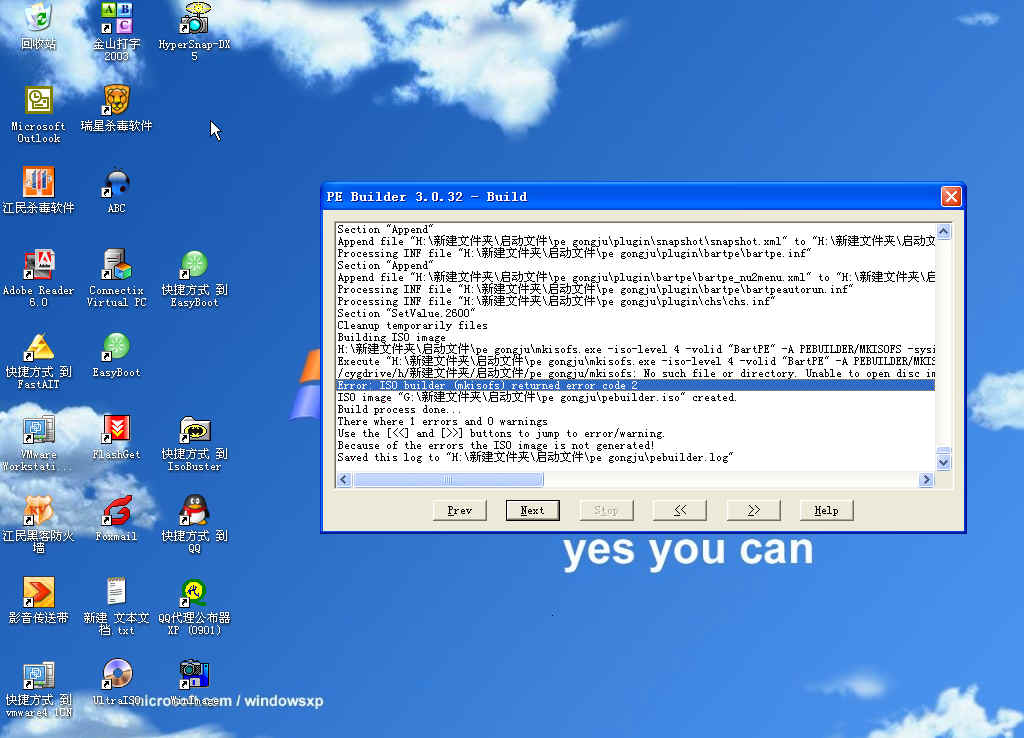Image resolution: width=1024 pixels, height=738 pixels.
Task: Click Next in the PE Builder dialog
Action: pyautogui.click(x=533, y=511)
